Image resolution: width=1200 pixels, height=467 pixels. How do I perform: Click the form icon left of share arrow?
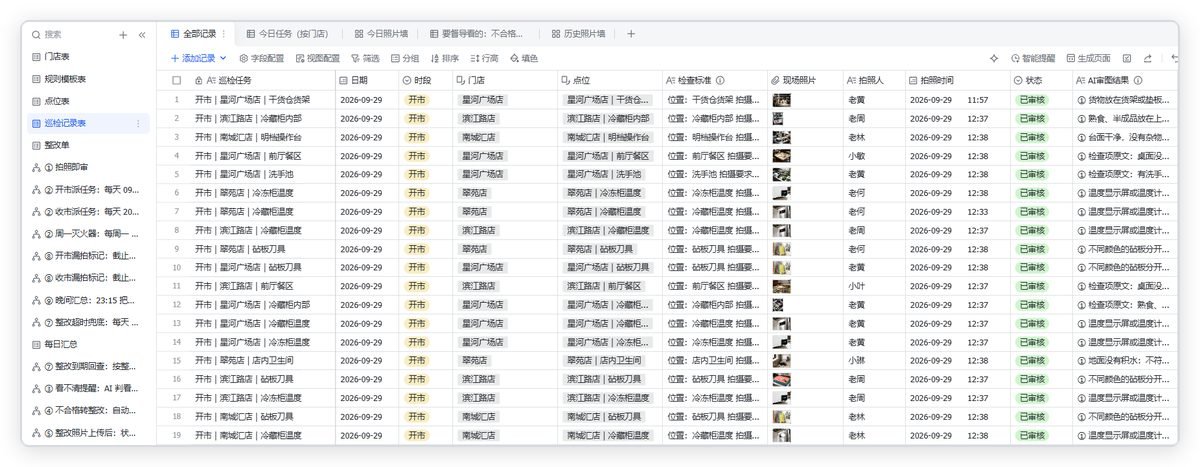click(x=1127, y=58)
